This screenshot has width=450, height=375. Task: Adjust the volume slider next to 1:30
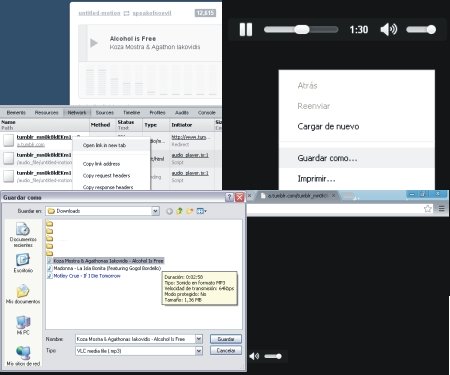click(421, 30)
